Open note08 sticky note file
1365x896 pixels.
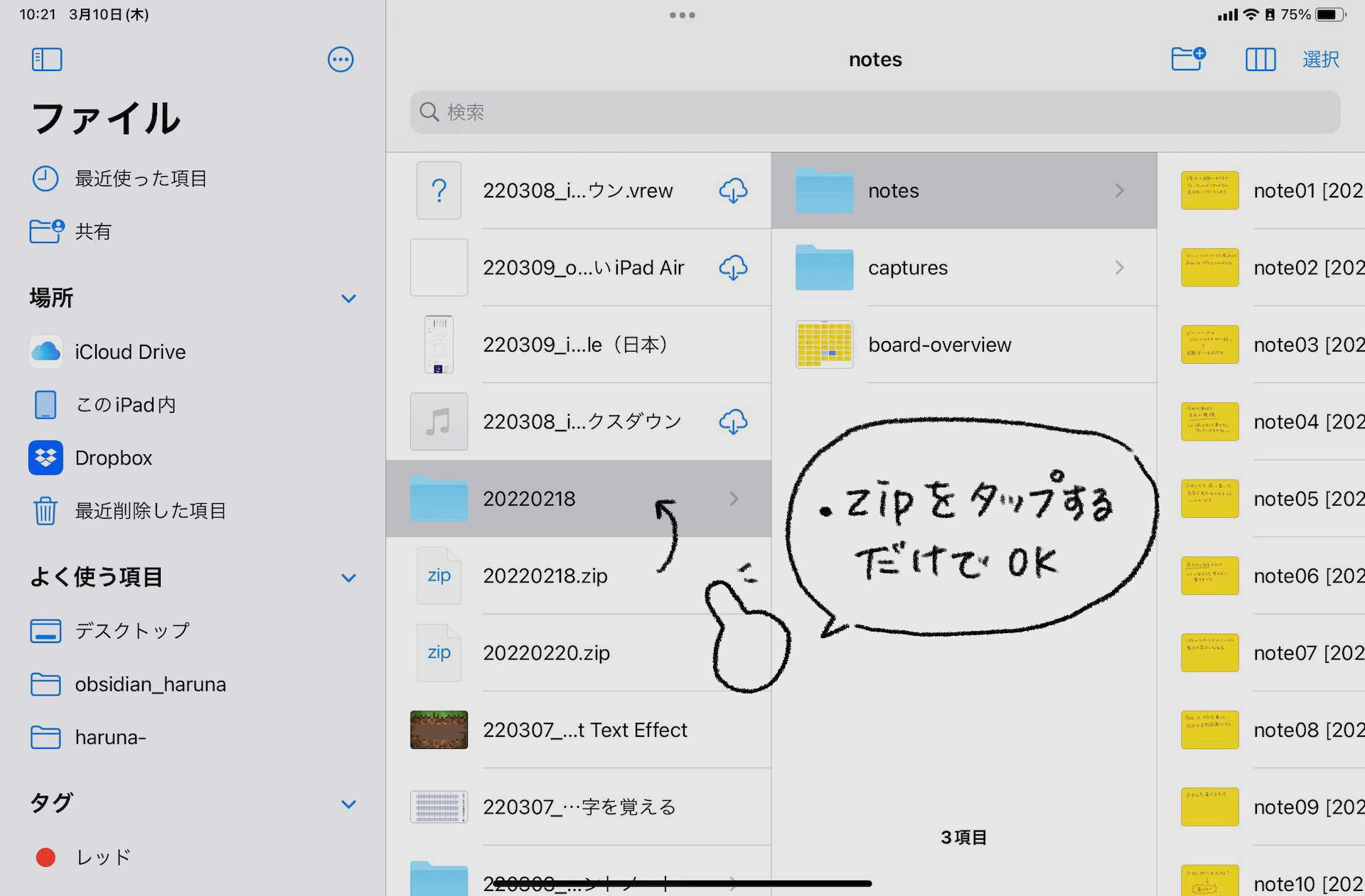coord(1261,730)
